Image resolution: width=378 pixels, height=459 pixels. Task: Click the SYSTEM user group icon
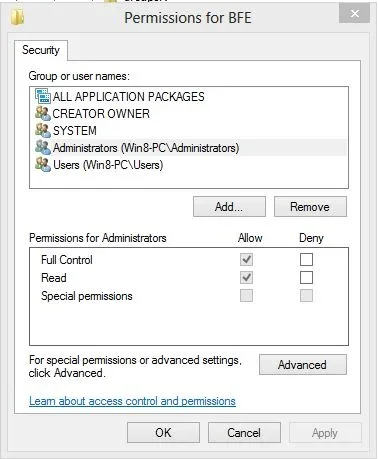click(x=43, y=130)
